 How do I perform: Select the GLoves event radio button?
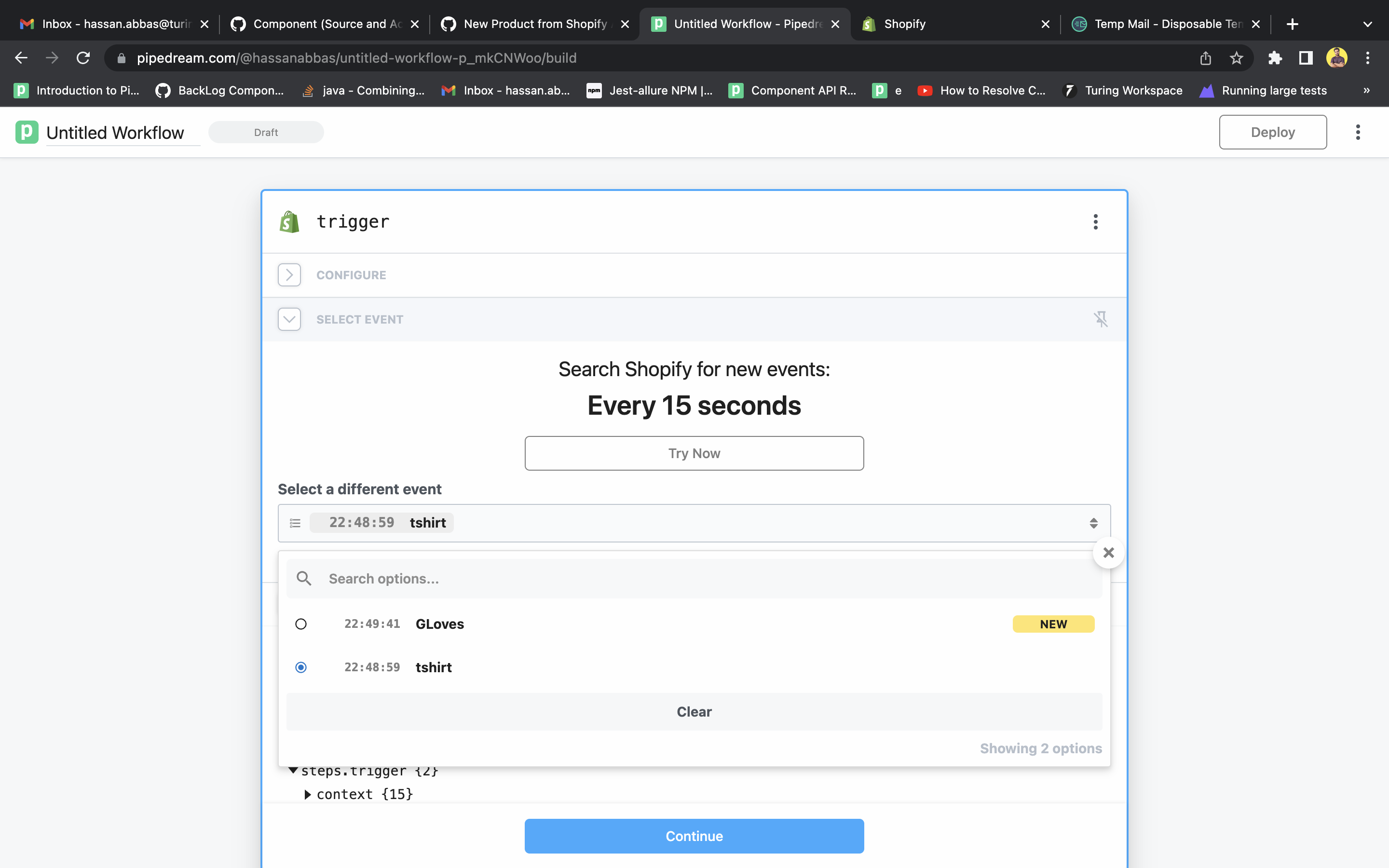[301, 624]
